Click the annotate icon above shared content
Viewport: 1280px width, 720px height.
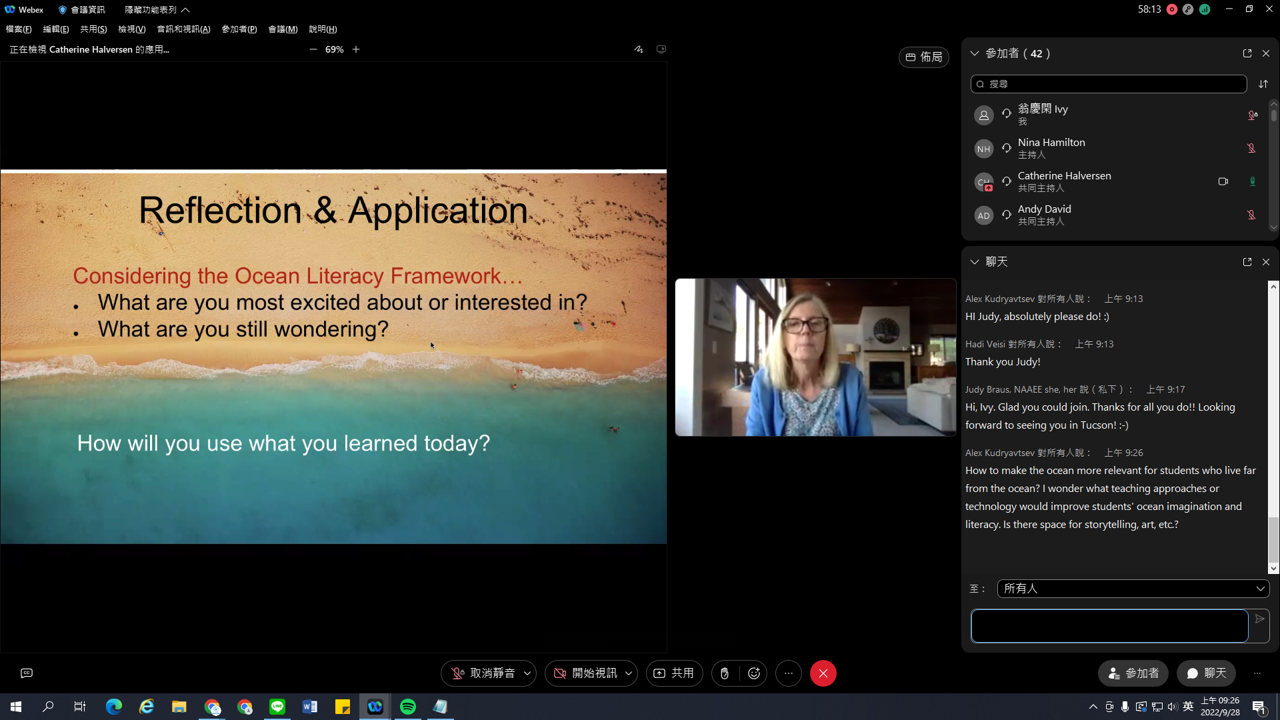638,49
